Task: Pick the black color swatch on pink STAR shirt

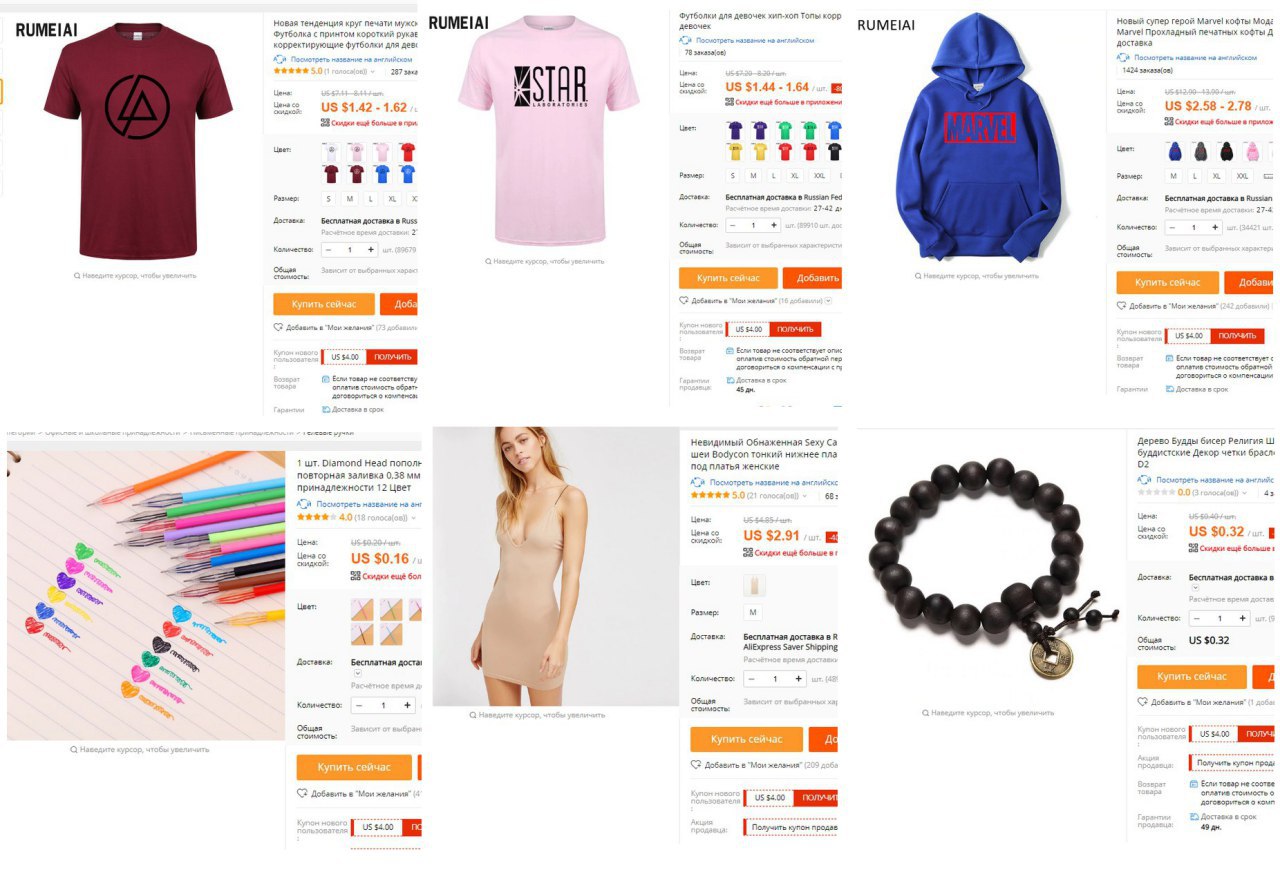Action: (x=834, y=152)
